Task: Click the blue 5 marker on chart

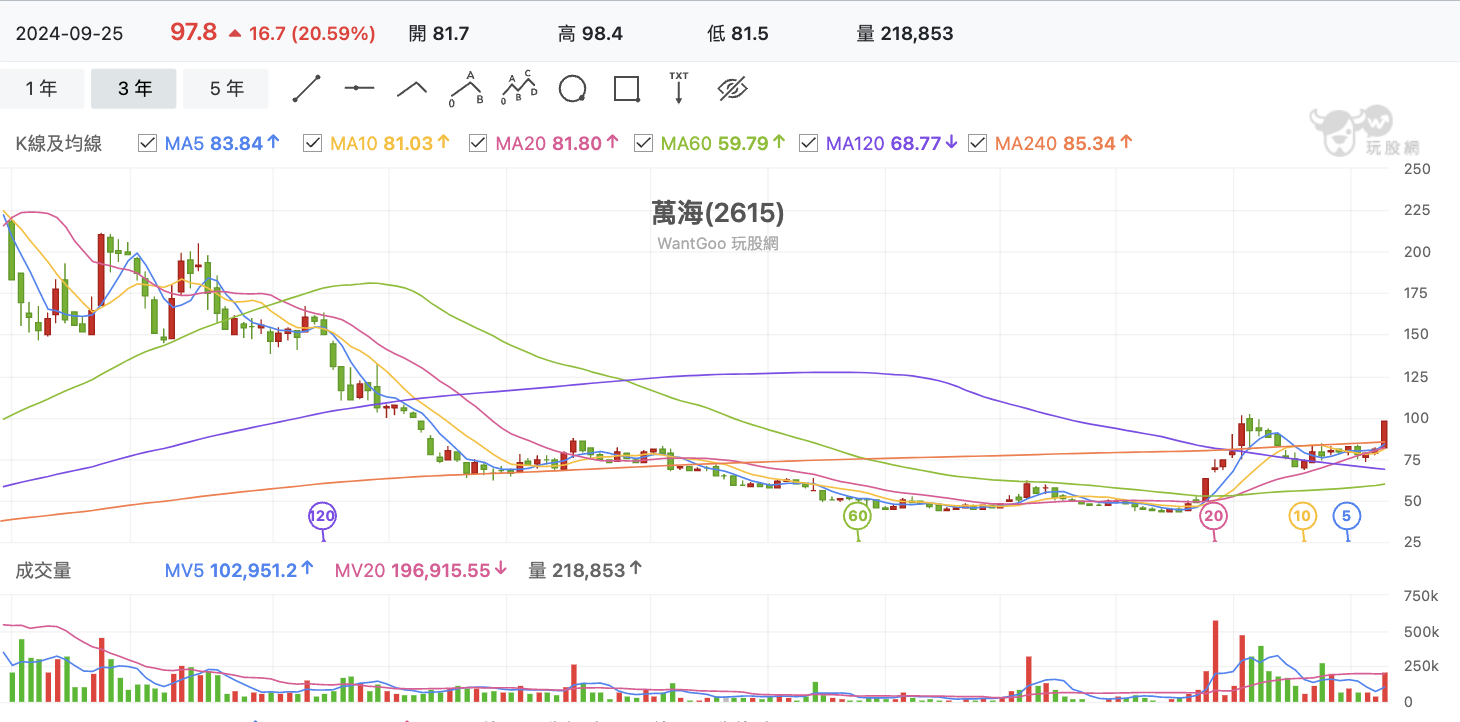Action: tap(1347, 517)
